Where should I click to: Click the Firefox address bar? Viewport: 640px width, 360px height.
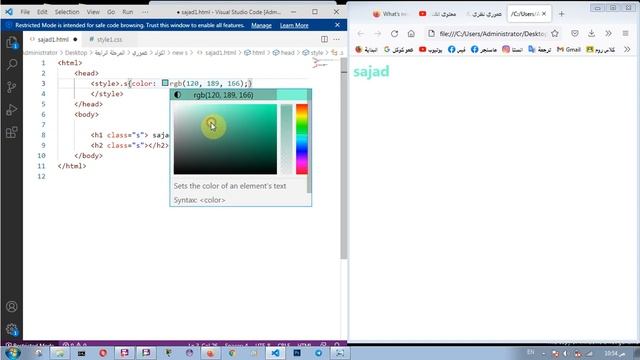click(492, 33)
